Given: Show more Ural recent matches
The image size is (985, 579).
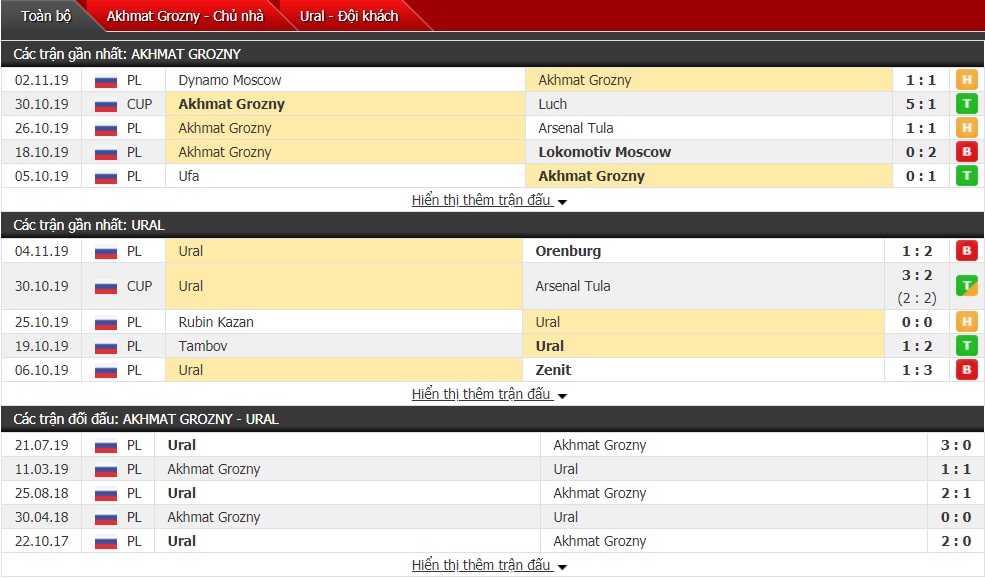Looking at the screenshot, I should click(x=489, y=394).
